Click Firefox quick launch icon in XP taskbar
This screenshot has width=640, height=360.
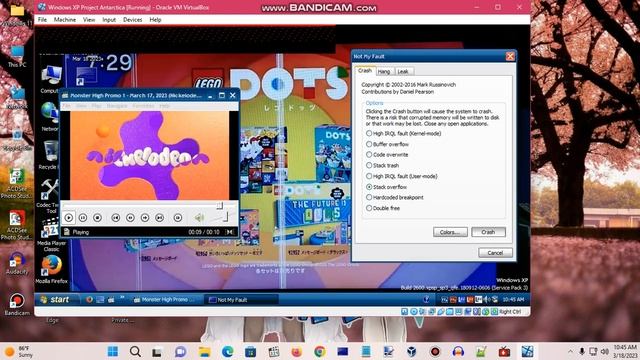89,300
